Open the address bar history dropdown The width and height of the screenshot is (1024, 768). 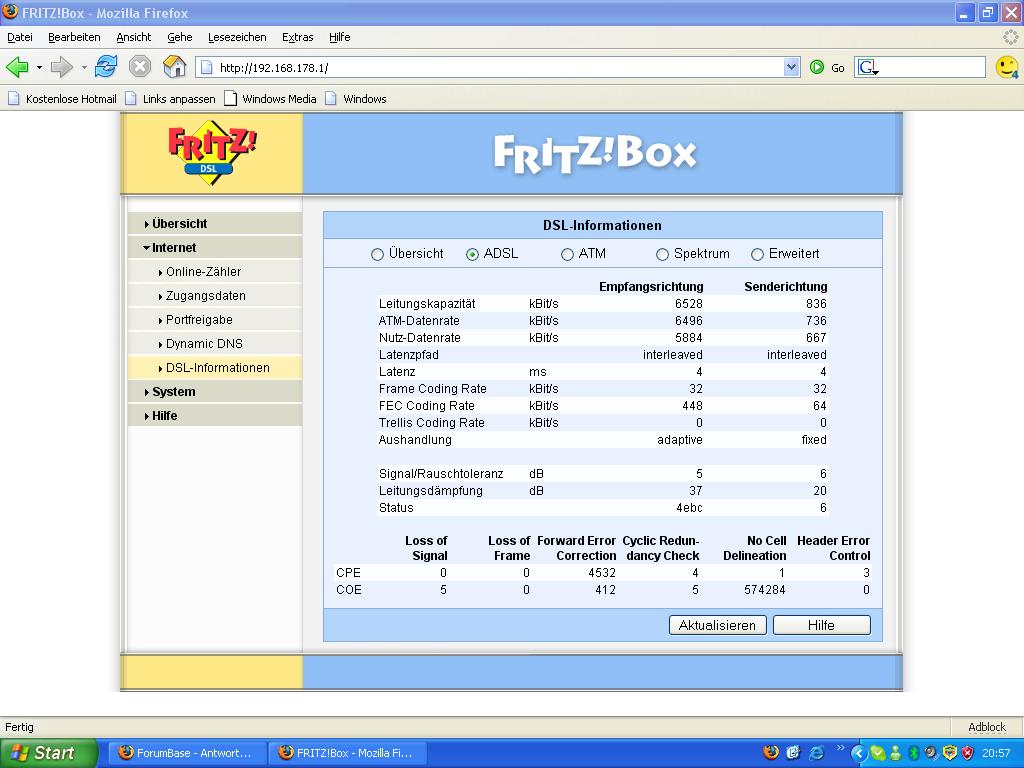pos(792,67)
